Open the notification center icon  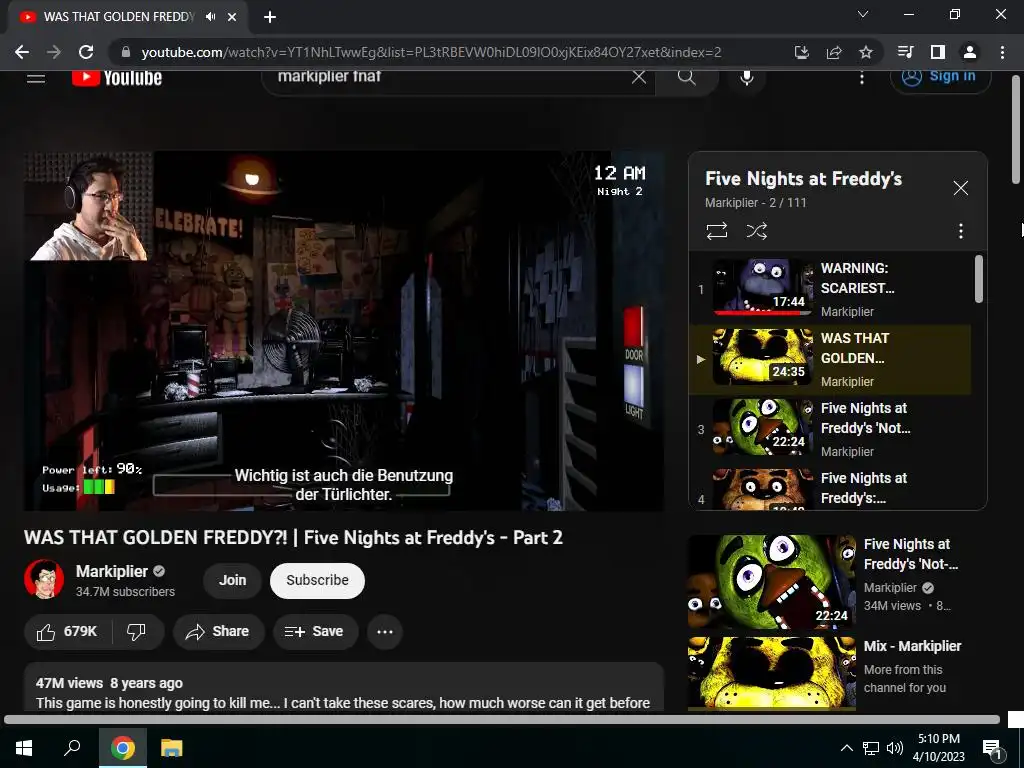991,748
